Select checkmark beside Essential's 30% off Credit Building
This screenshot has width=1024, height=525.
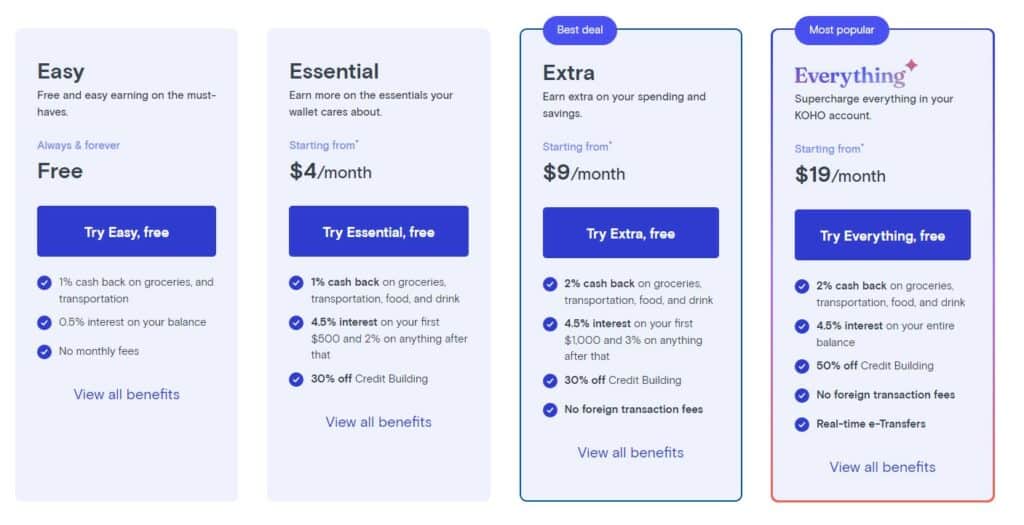296,379
